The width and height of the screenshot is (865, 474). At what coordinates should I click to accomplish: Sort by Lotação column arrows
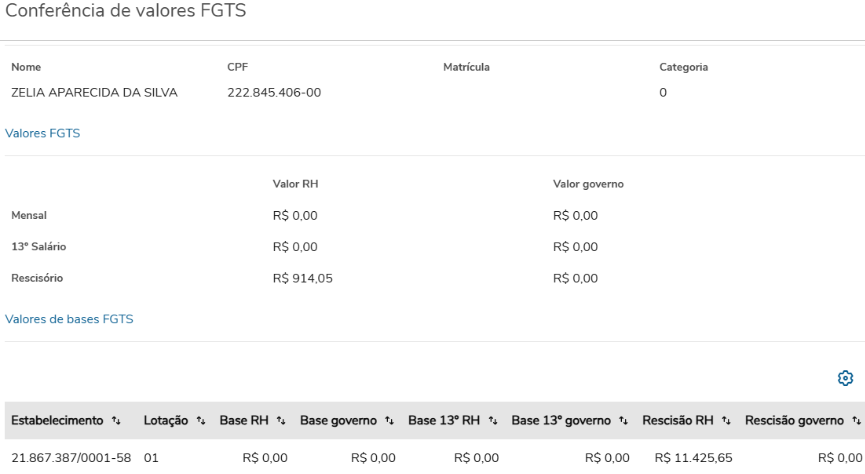coord(201,421)
